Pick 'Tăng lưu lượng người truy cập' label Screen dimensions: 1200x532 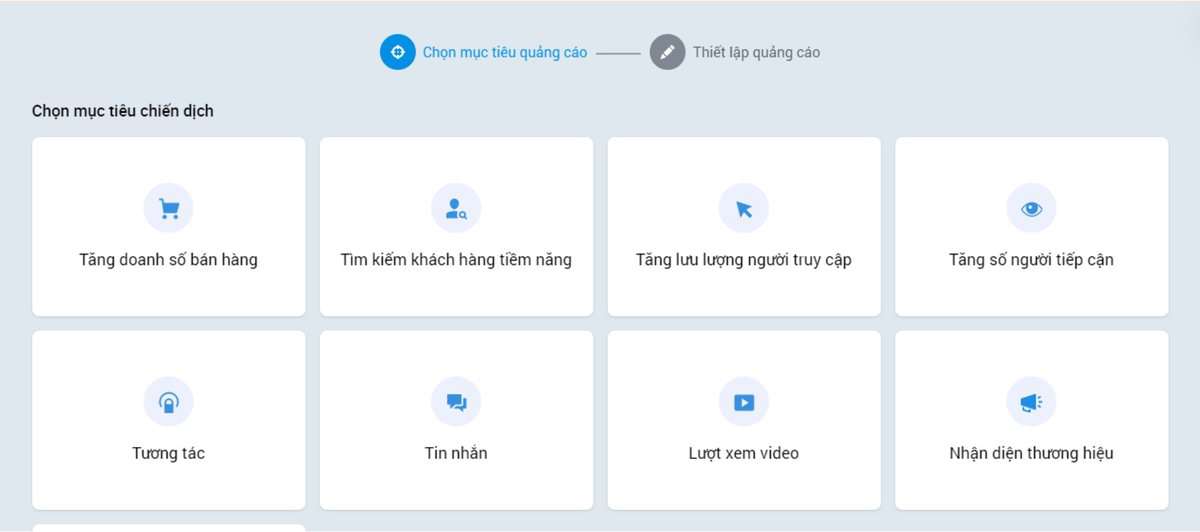[744, 260]
